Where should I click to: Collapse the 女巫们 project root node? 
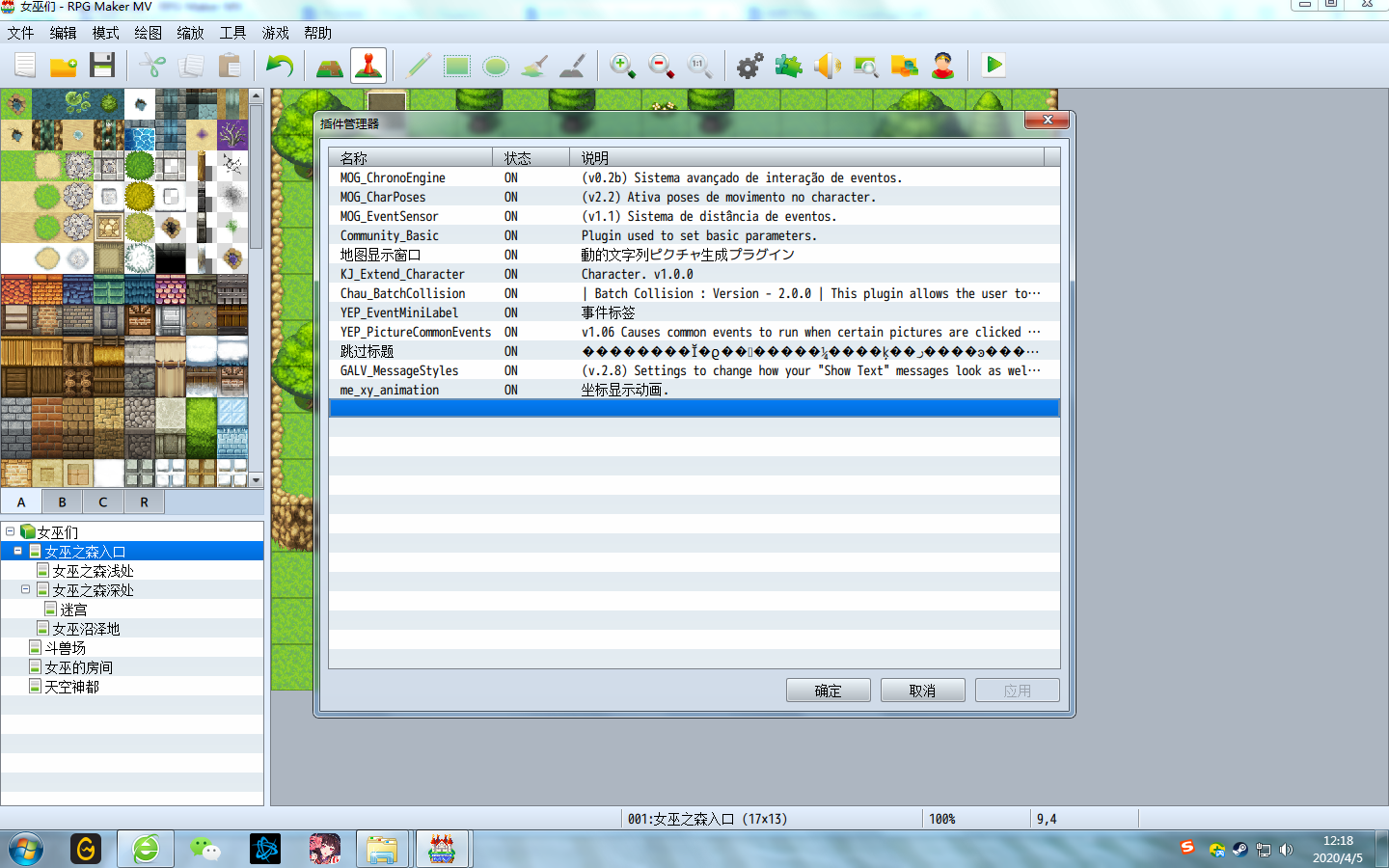click(x=10, y=531)
